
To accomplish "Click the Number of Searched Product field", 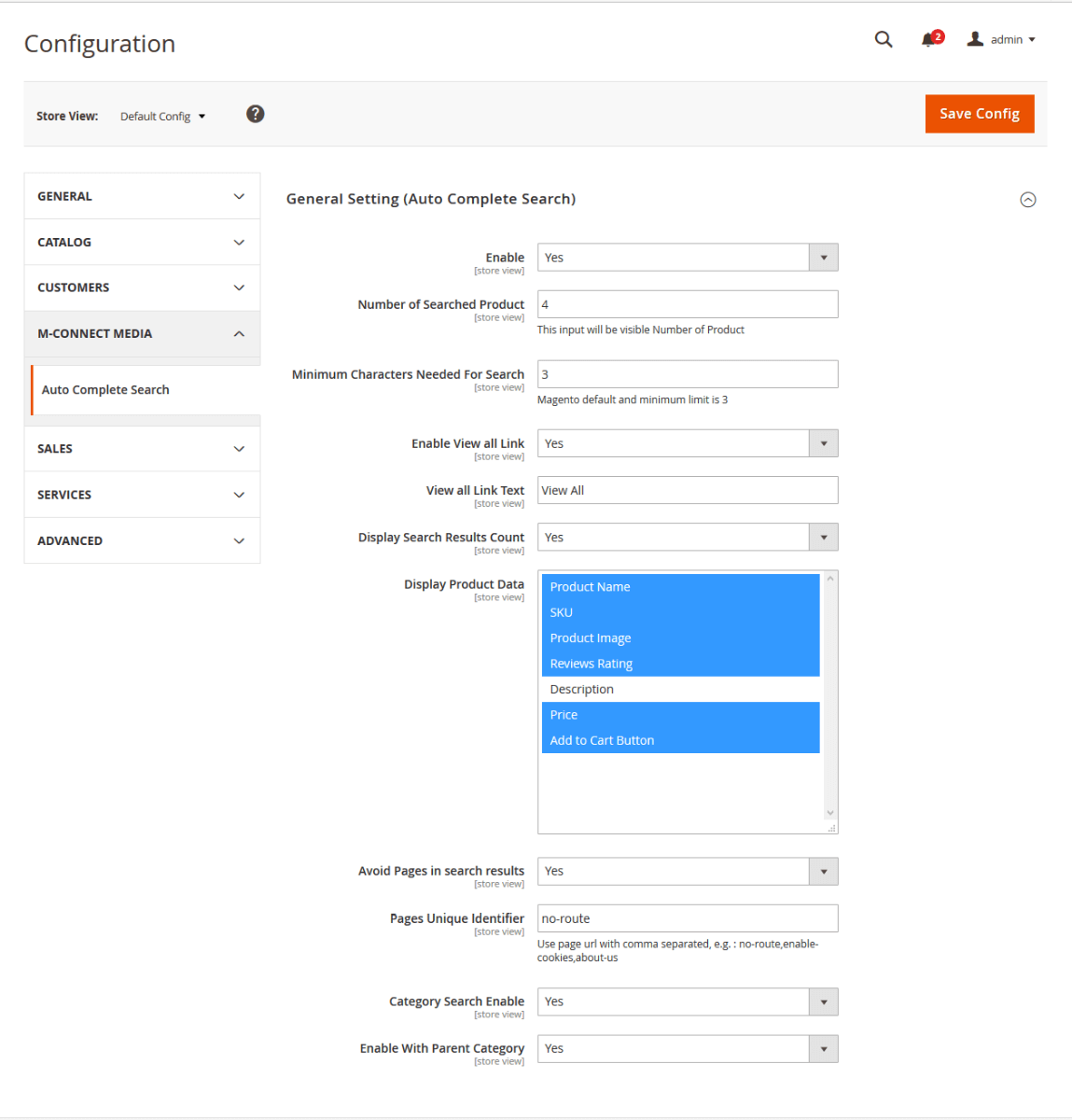I will point(687,304).
